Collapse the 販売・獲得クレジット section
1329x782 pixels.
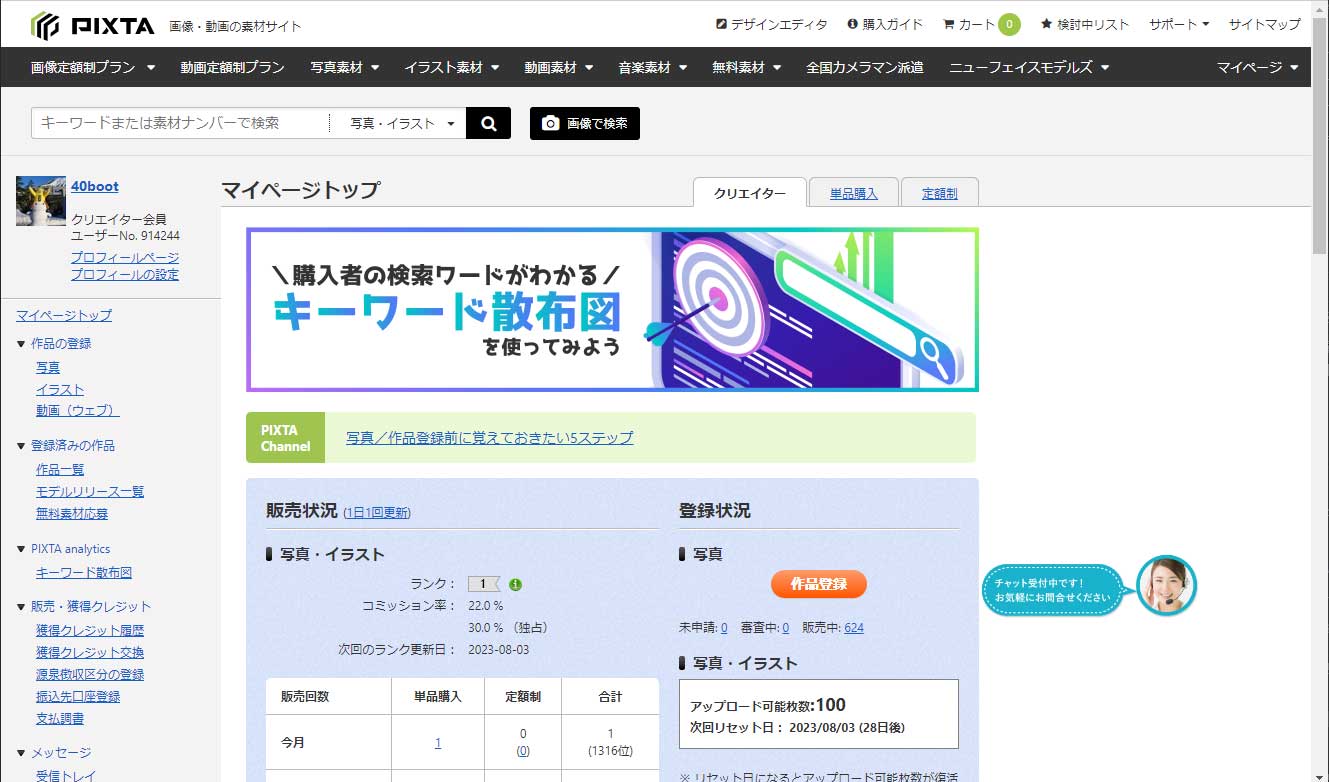pyautogui.click(x=22, y=606)
